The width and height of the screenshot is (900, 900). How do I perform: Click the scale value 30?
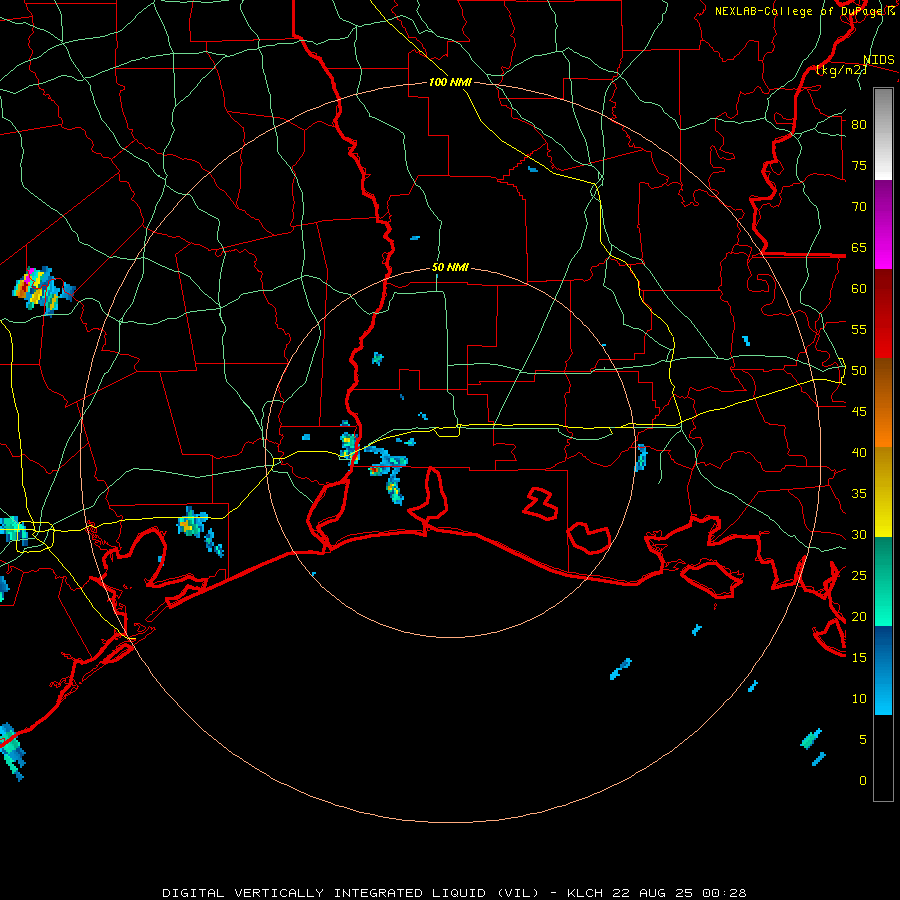pyautogui.click(x=859, y=535)
